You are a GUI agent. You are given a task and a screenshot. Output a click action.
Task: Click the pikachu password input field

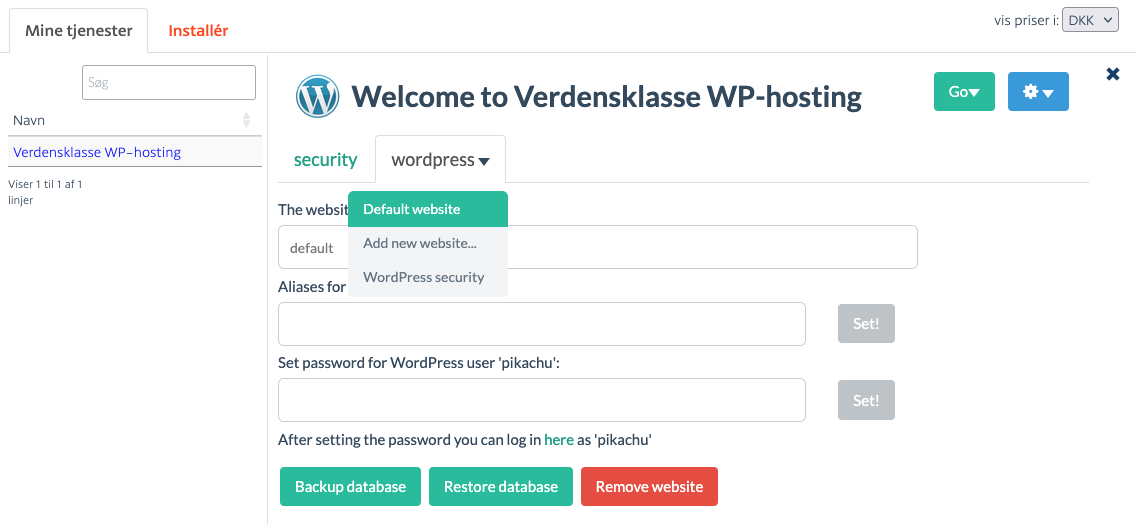point(542,400)
